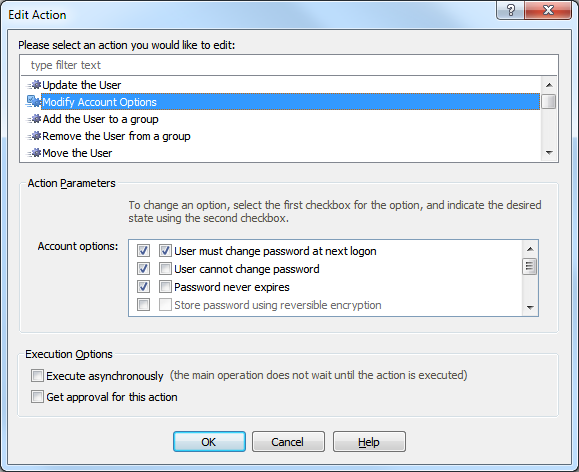This screenshot has height=472, width=579.
Task: Click the icon next to Modify Account Options
Action: coord(34,102)
